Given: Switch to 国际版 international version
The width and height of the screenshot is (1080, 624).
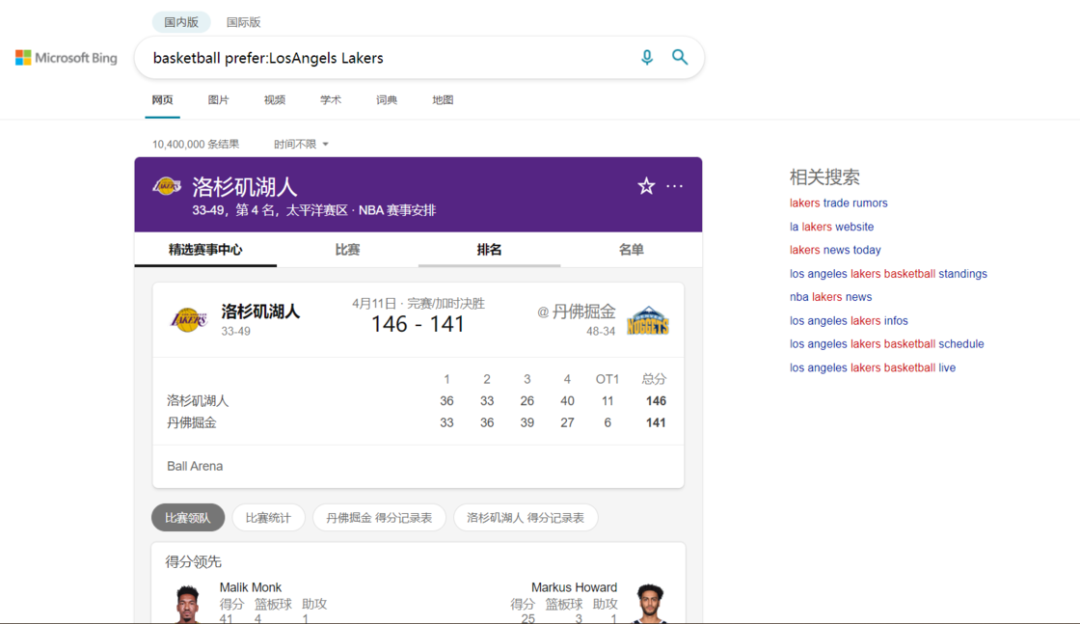Looking at the screenshot, I should 243,22.
